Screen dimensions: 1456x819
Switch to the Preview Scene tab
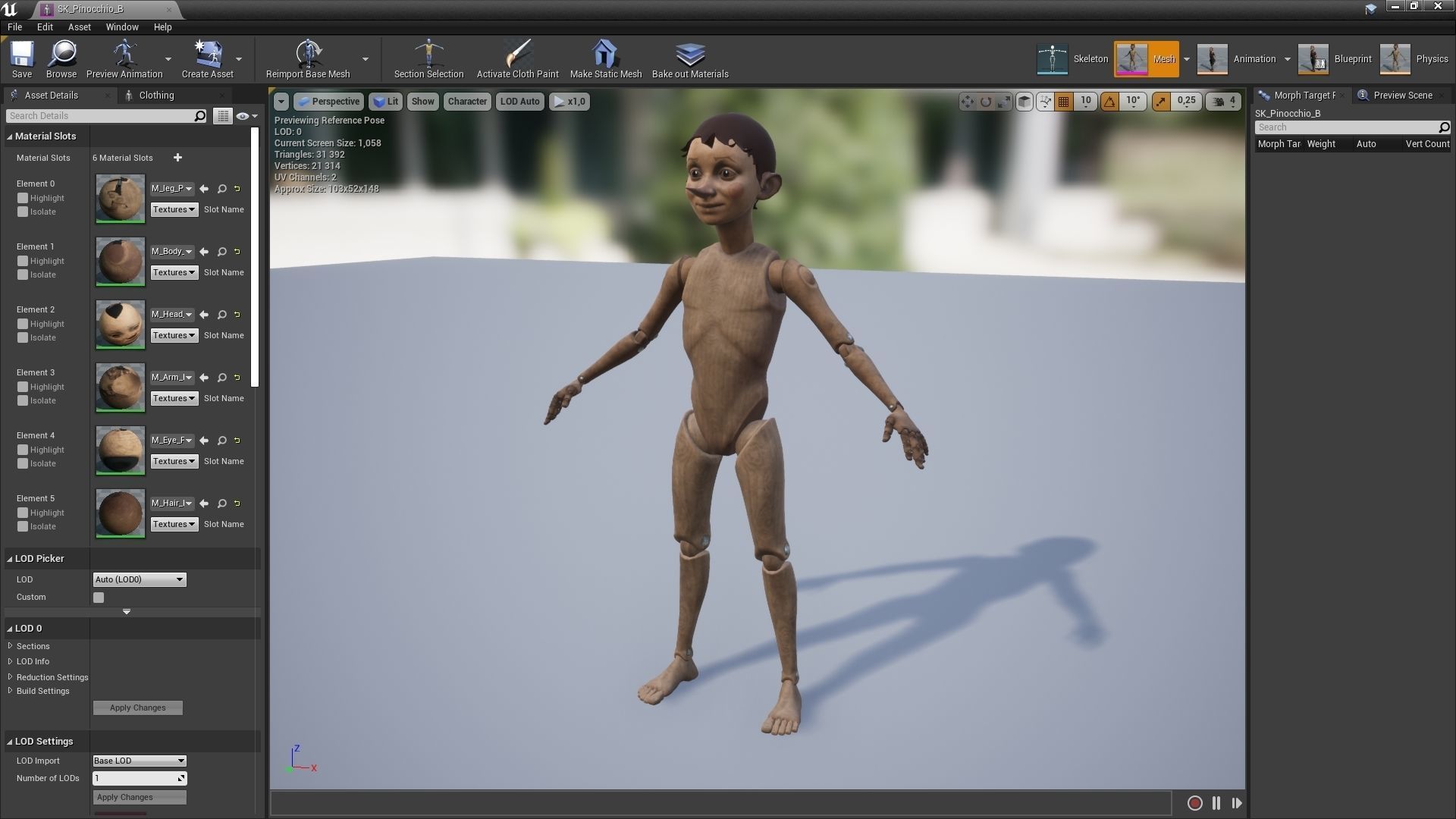click(x=1402, y=96)
